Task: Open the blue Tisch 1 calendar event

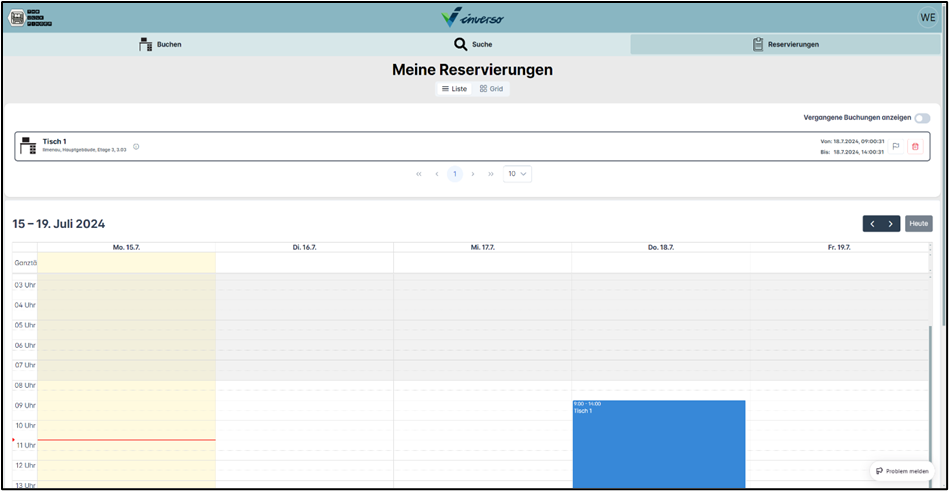Action: coord(658,444)
